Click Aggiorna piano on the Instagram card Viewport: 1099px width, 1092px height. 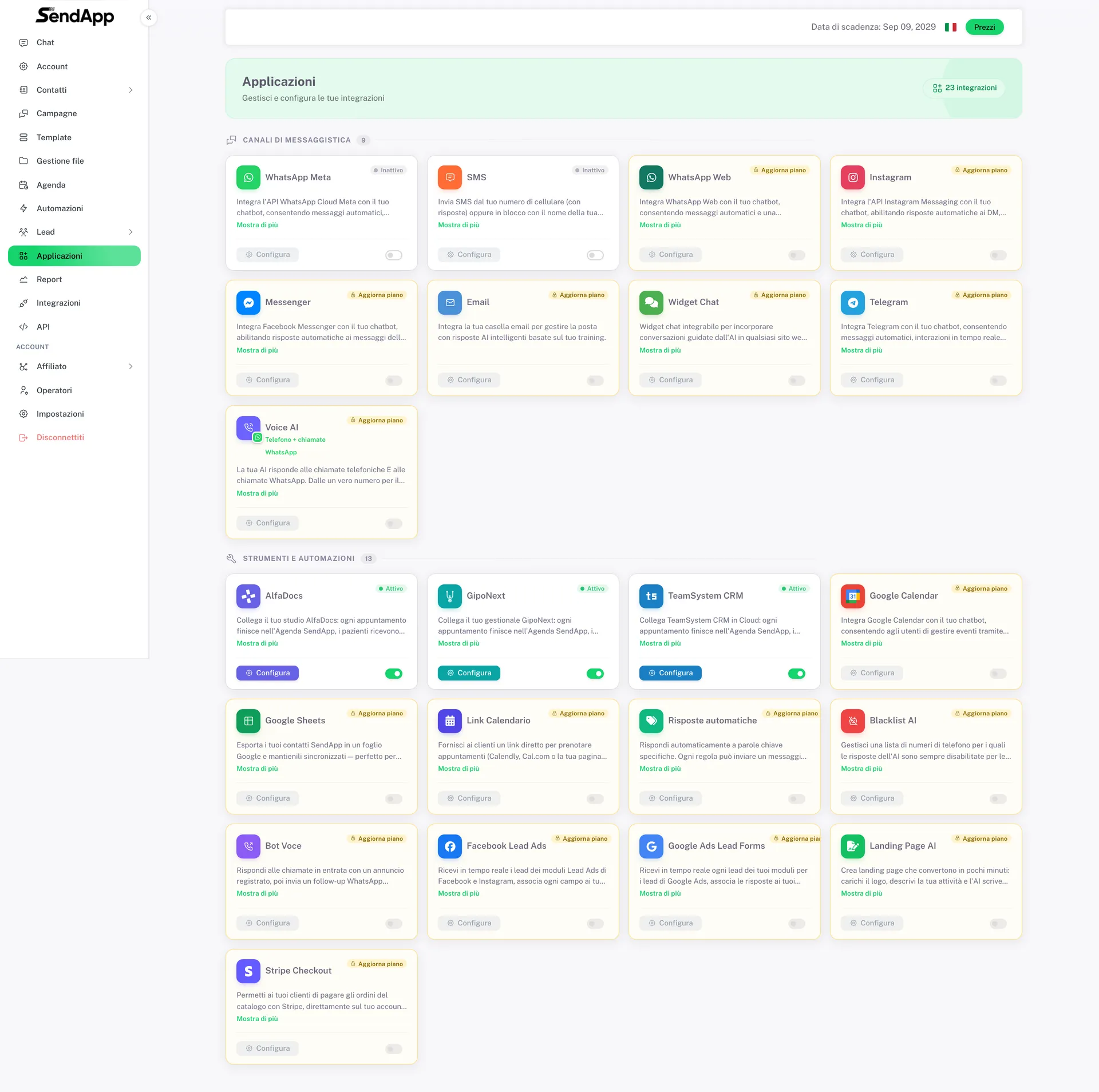pos(981,170)
